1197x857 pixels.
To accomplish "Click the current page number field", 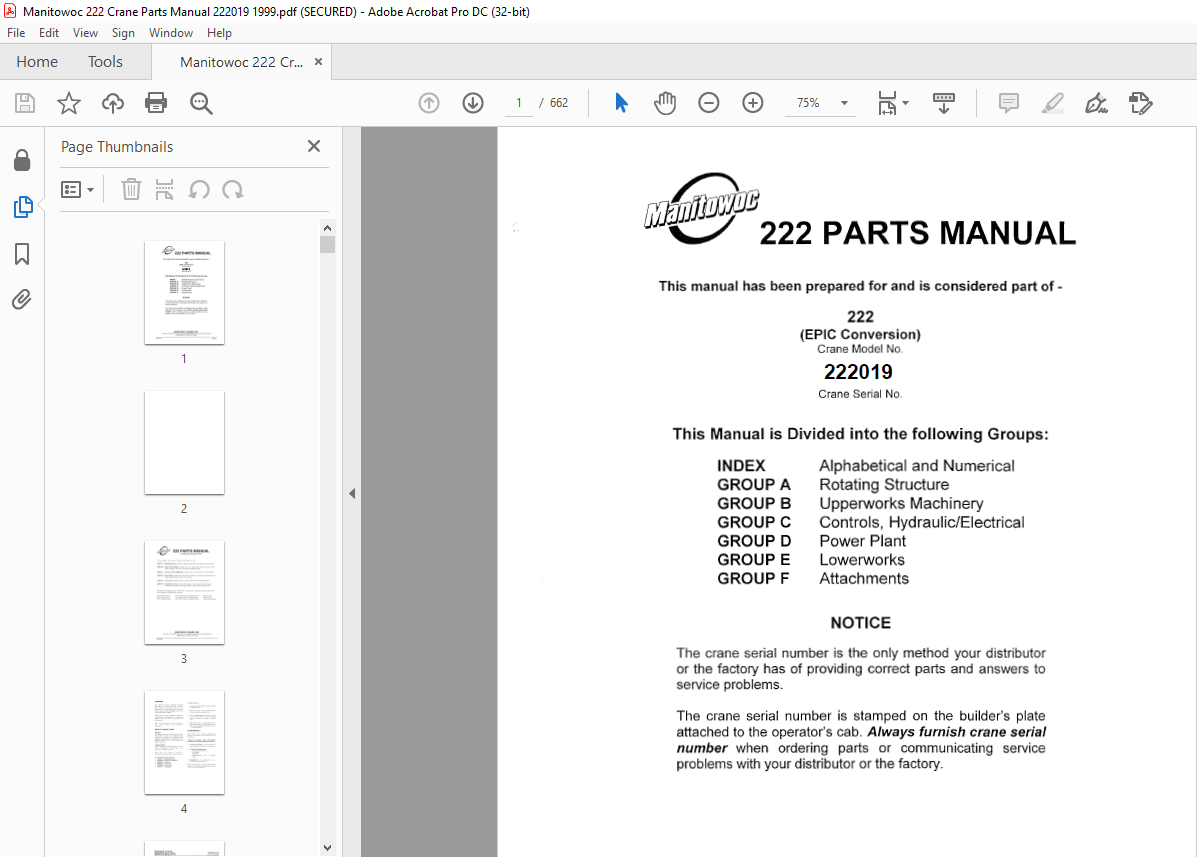I will [519, 103].
